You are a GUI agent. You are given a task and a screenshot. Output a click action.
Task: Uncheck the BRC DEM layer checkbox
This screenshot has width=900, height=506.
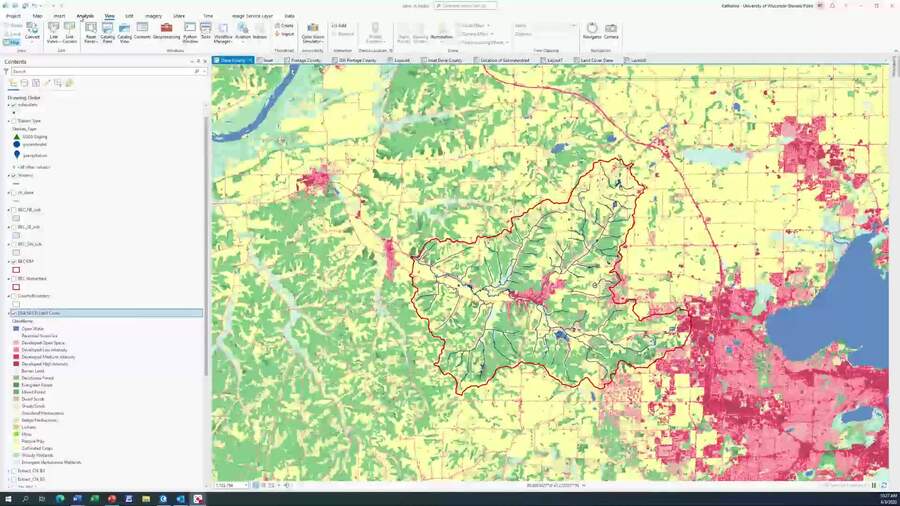(13, 260)
